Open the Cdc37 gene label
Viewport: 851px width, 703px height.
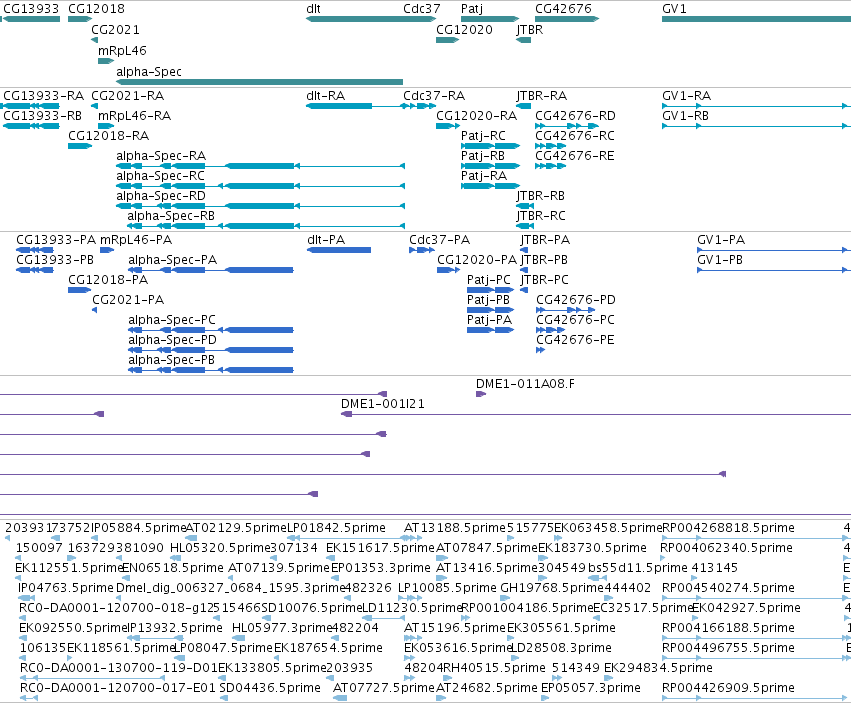pos(422,9)
